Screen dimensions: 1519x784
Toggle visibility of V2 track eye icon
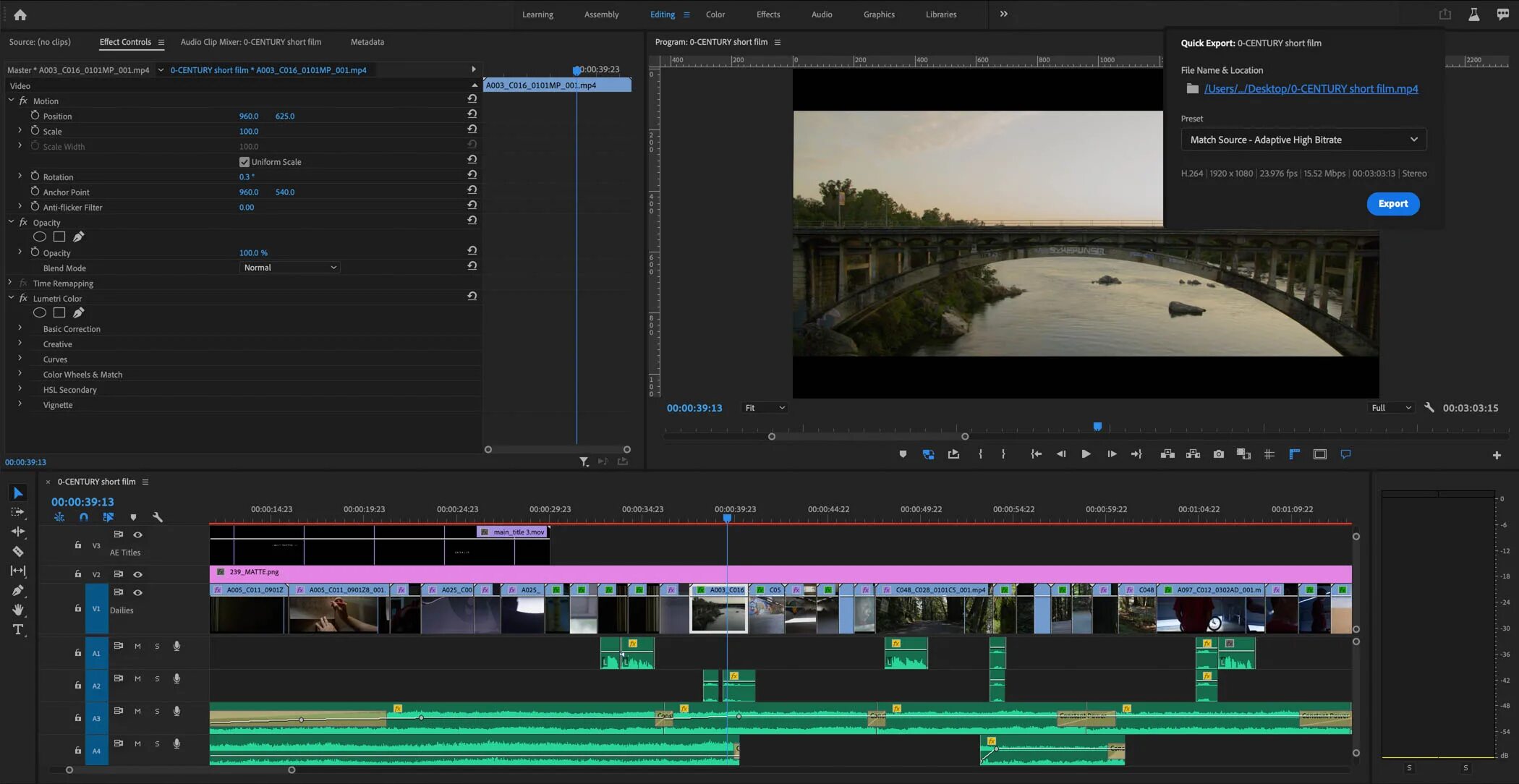[x=138, y=573]
